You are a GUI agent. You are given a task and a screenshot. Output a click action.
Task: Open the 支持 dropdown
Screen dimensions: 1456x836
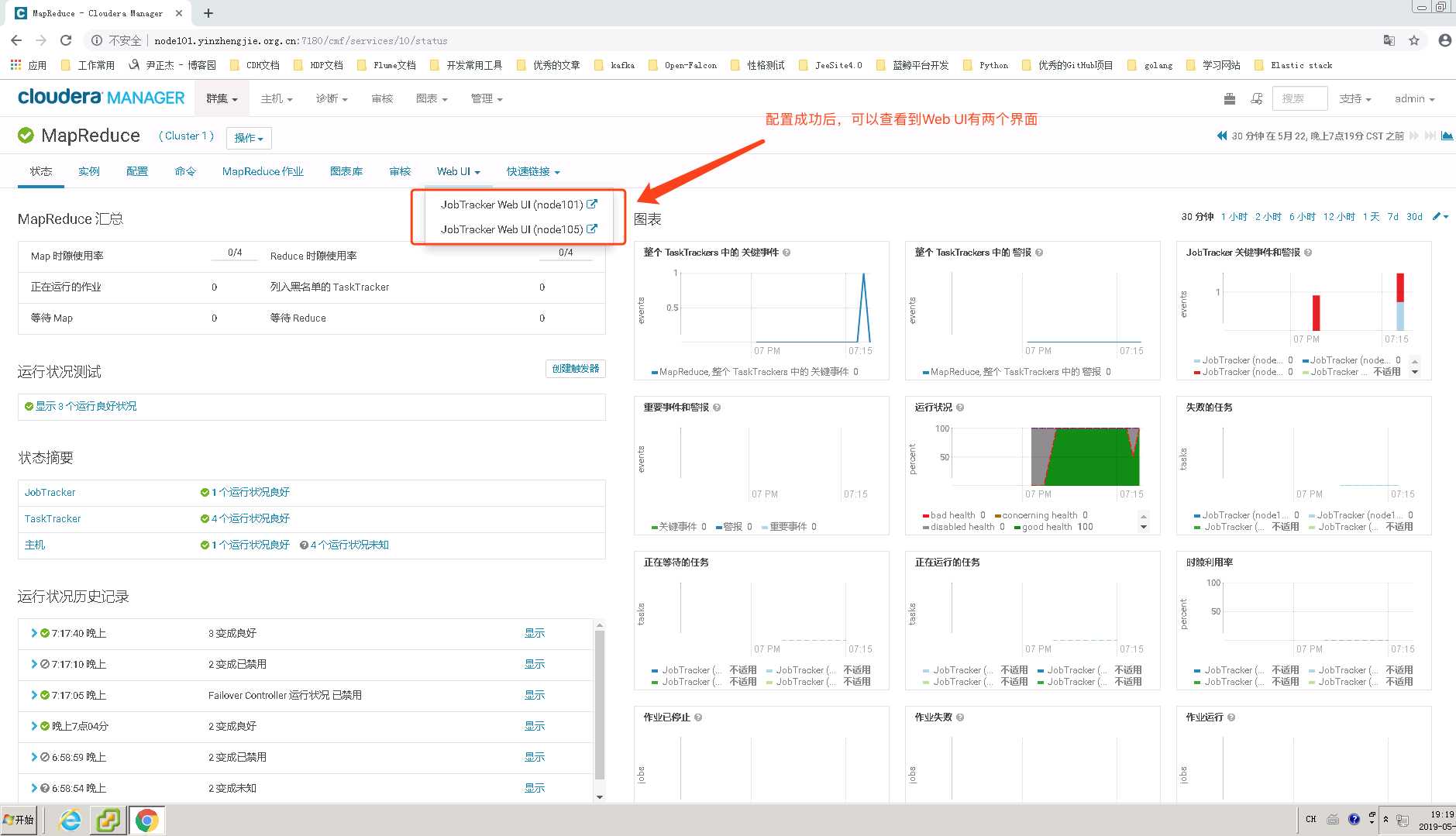[1355, 98]
